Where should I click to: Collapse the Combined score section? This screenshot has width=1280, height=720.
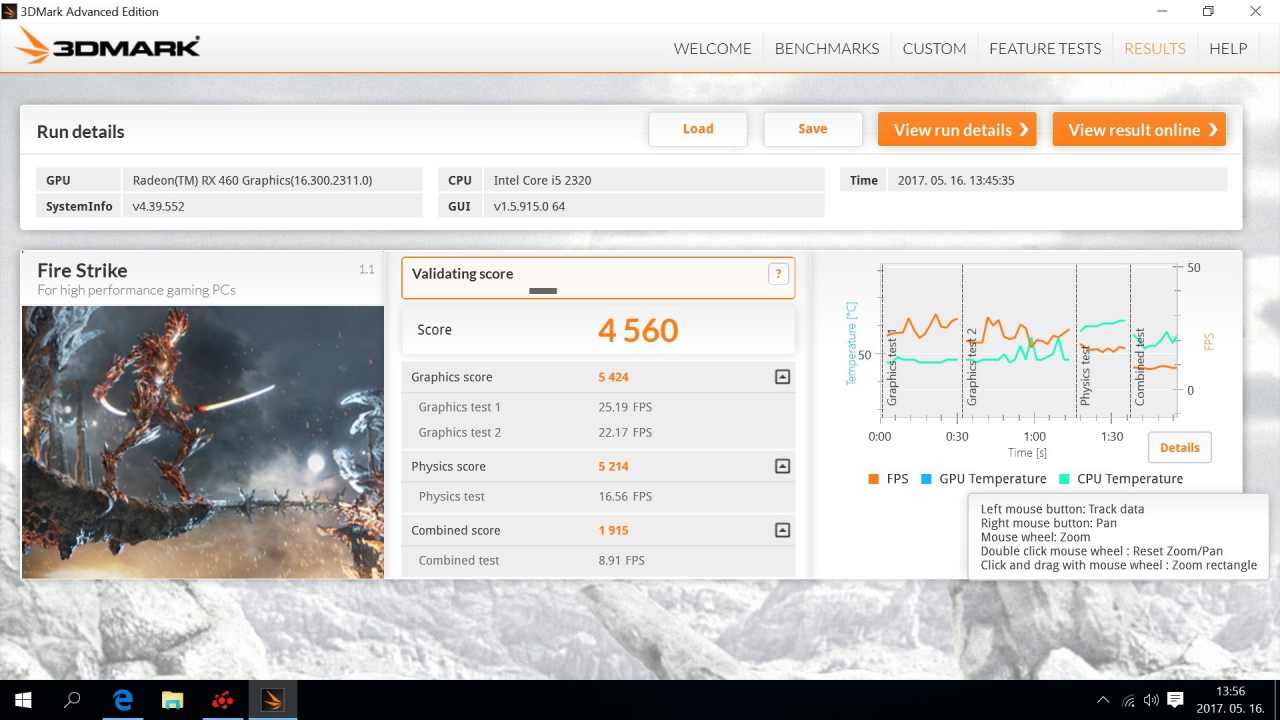pos(782,530)
